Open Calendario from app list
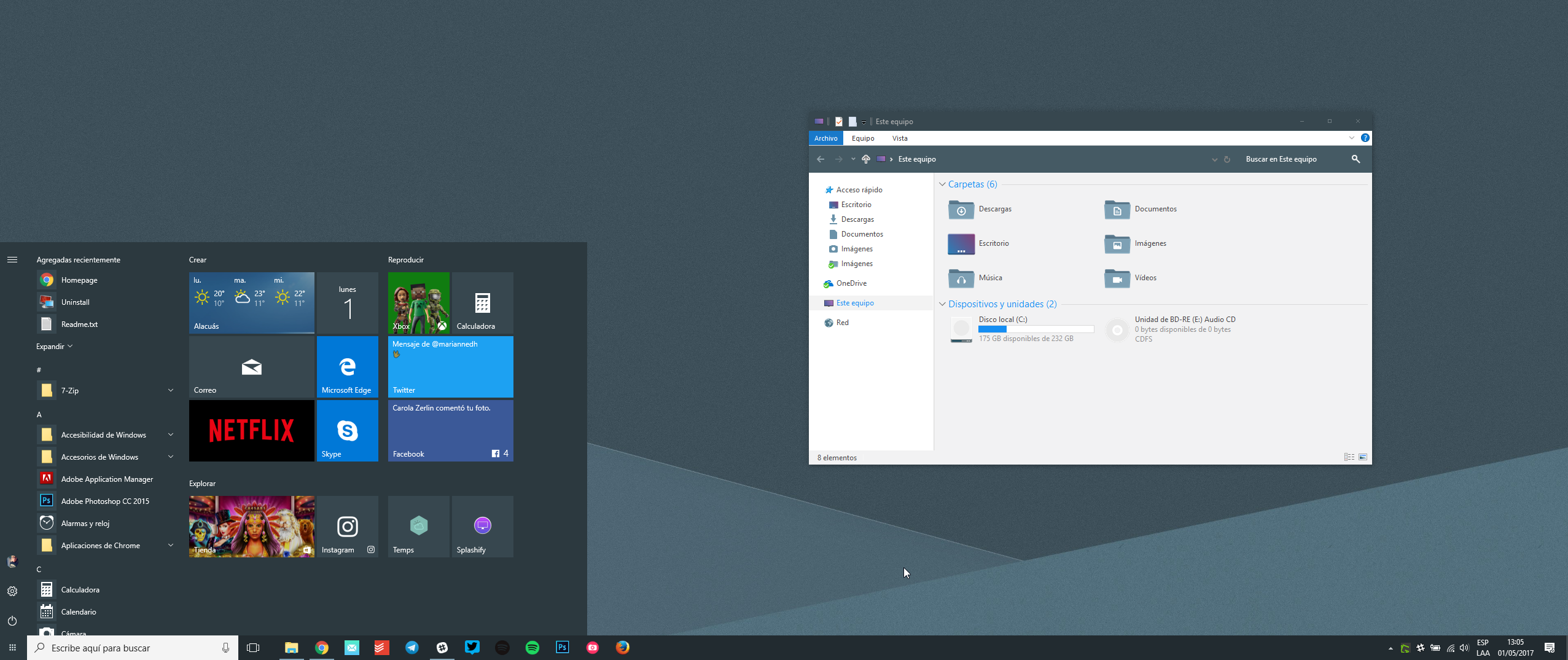 click(x=107, y=611)
